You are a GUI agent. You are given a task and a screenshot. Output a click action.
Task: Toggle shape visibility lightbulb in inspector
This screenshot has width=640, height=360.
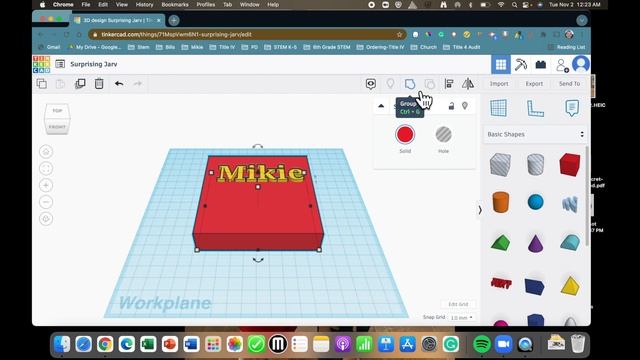(464, 106)
